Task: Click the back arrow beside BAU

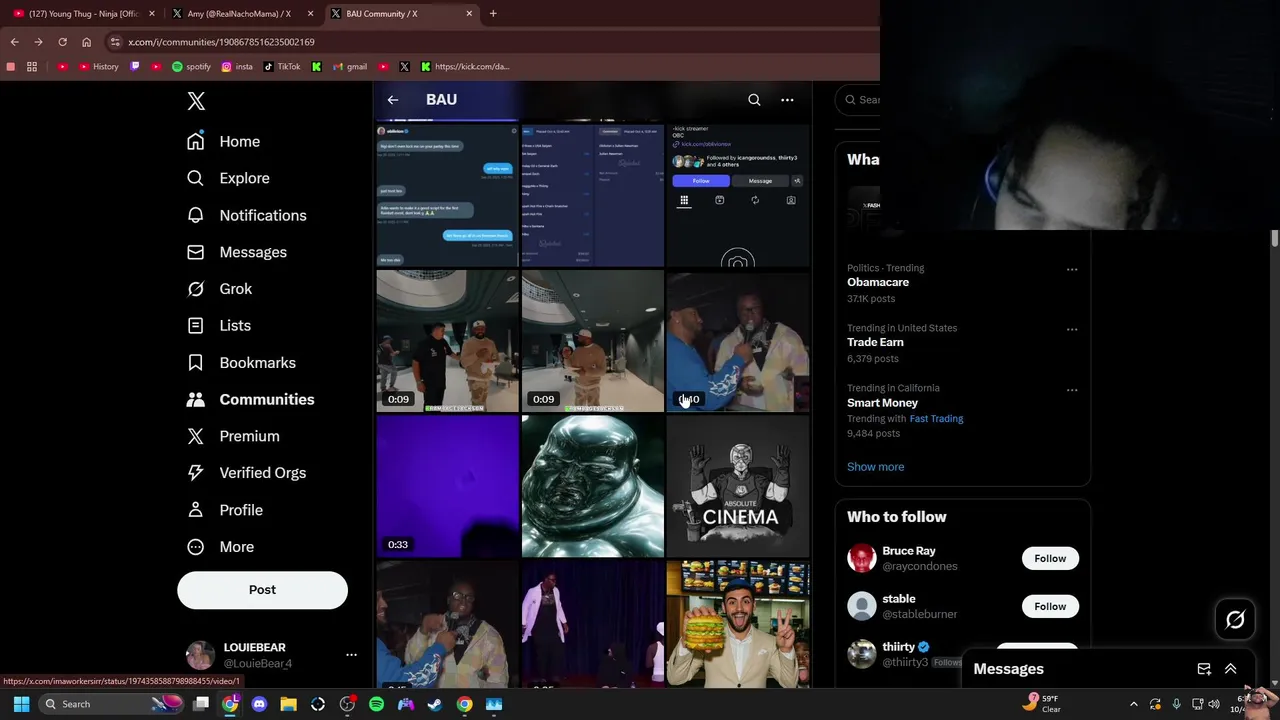Action: click(x=393, y=100)
